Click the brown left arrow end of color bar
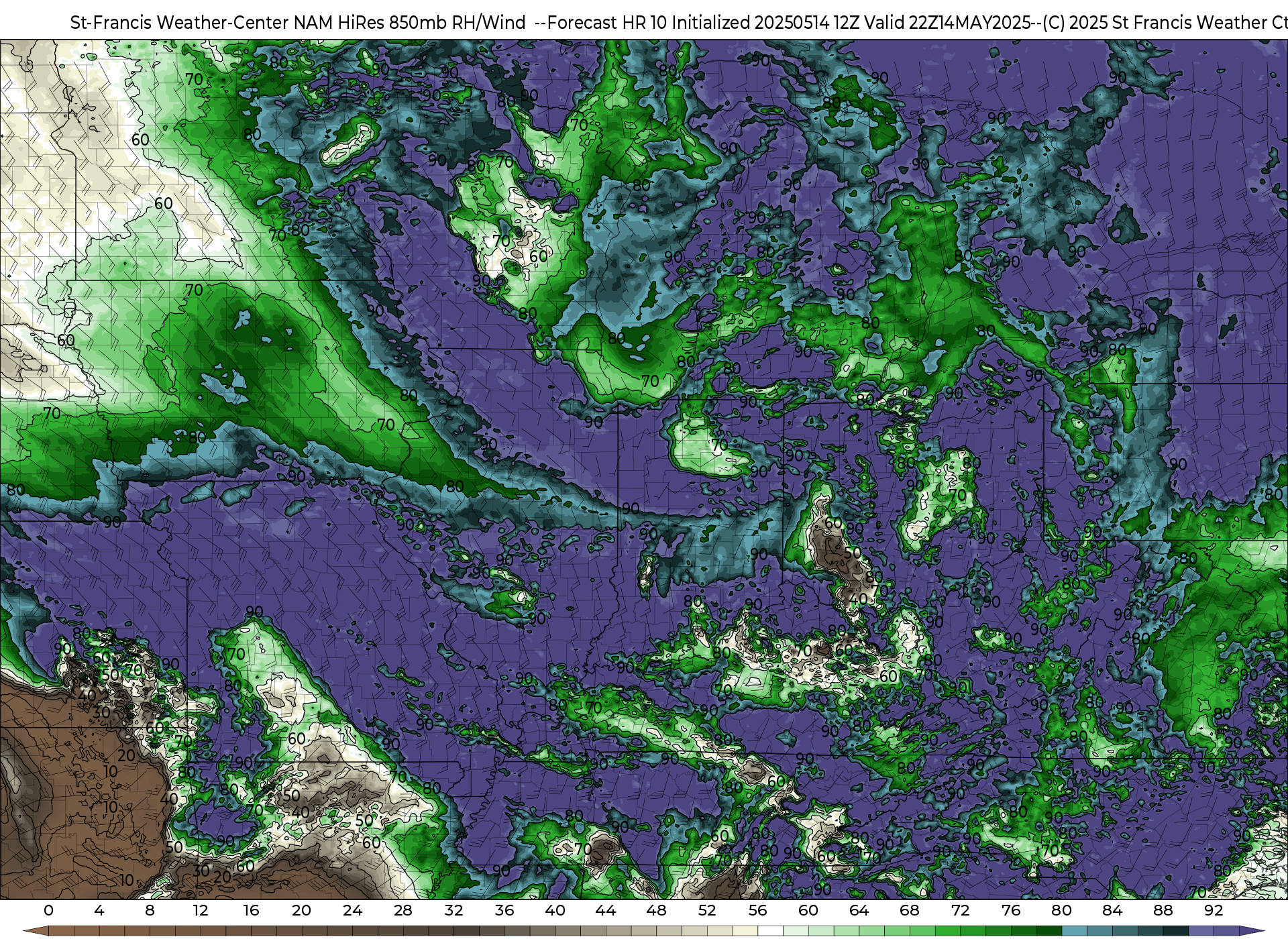Screen dimensions: 1288x939 click(36, 931)
